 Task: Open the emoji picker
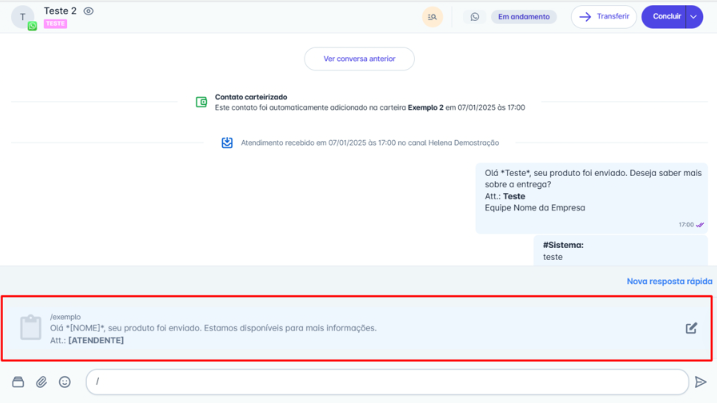tap(65, 382)
